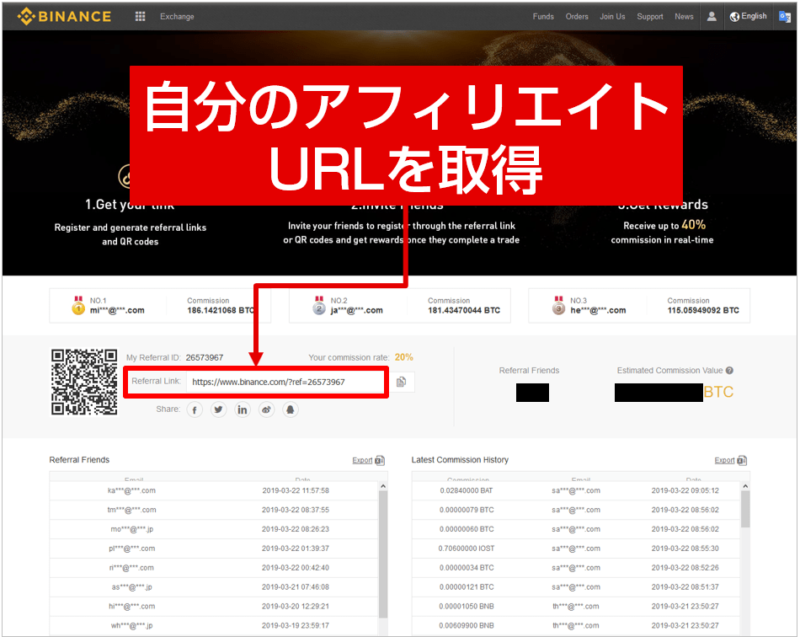Image resolution: width=800 pixels, height=637 pixels.
Task: Click the 2019-03-20 12:29:21 referral date
Action: 295,606
